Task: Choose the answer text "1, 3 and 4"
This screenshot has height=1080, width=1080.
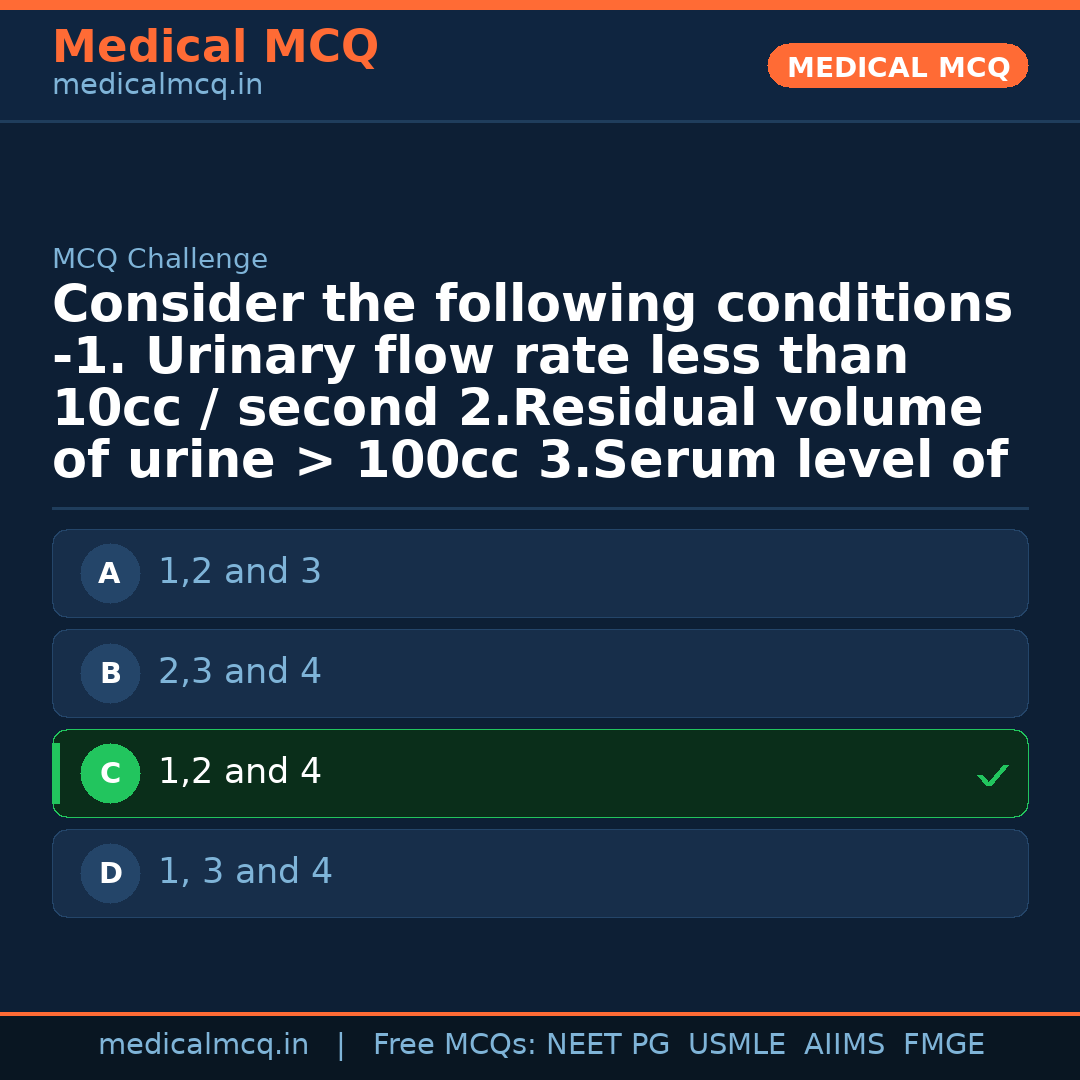Action: point(245,872)
